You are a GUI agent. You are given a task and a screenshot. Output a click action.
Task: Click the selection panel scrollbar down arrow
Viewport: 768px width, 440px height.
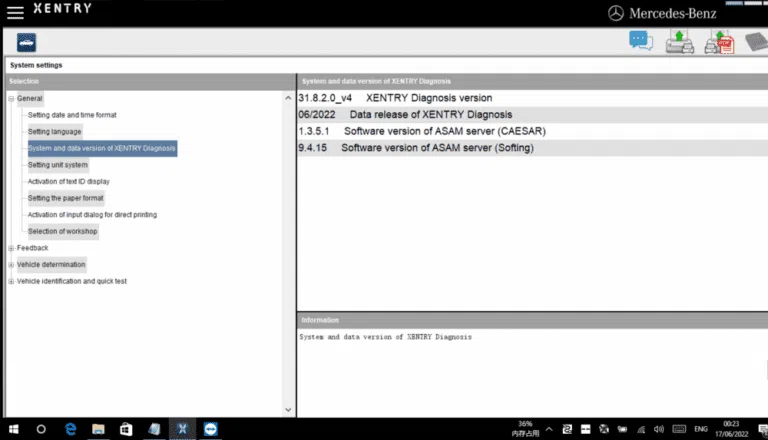click(290, 409)
